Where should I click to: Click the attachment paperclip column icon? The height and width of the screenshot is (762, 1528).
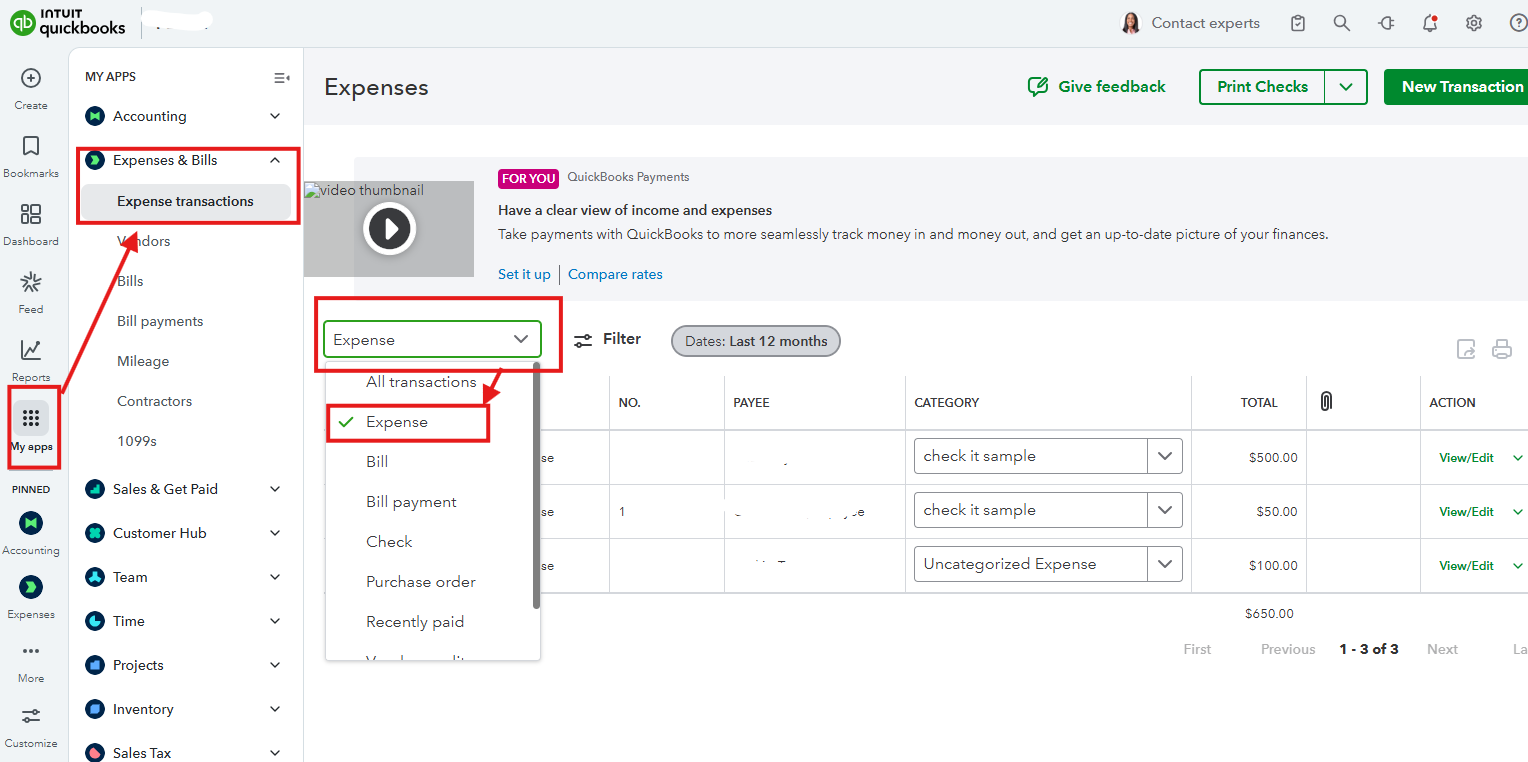[1326, 401]
